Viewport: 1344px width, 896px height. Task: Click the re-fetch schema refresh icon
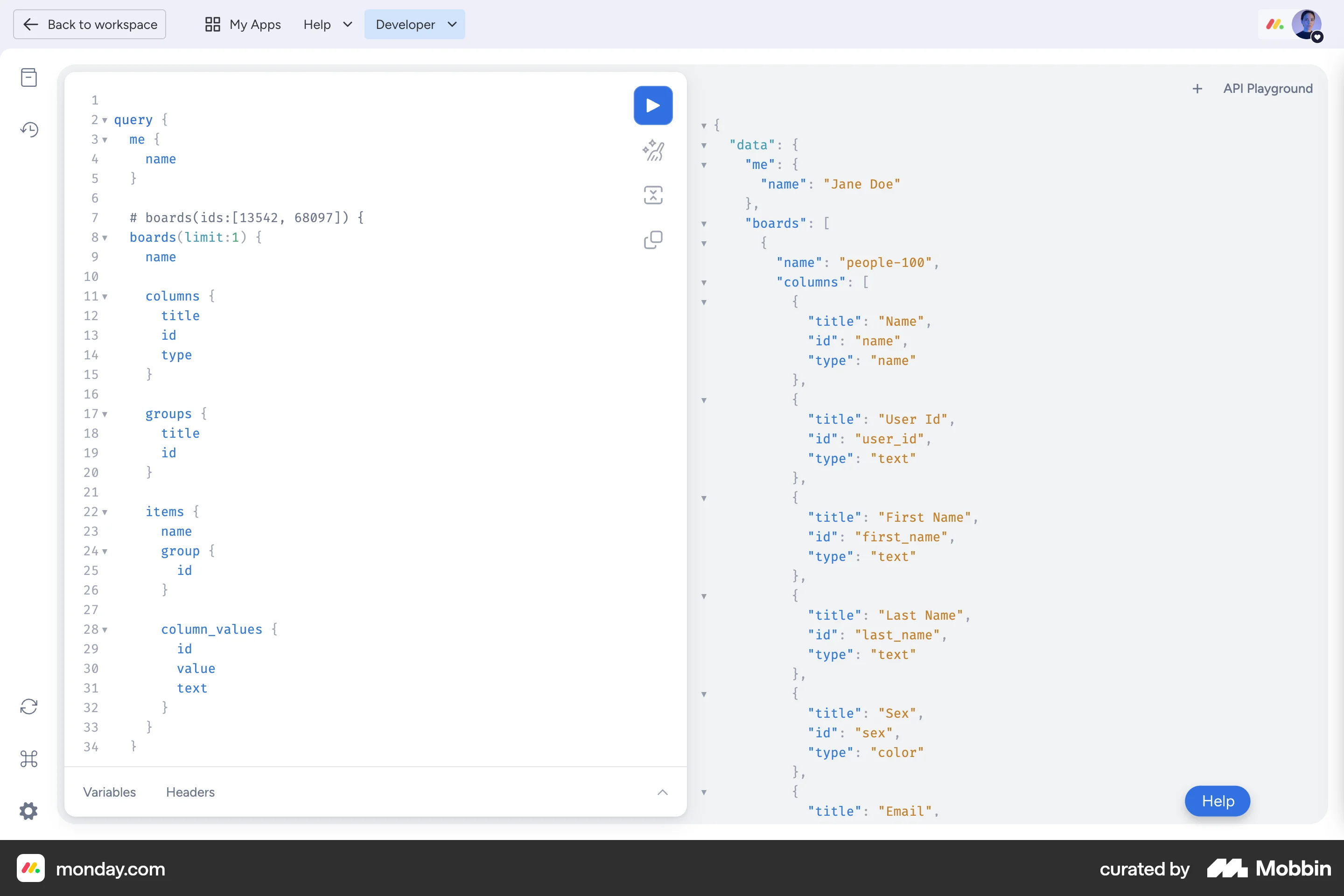(28, 707)
